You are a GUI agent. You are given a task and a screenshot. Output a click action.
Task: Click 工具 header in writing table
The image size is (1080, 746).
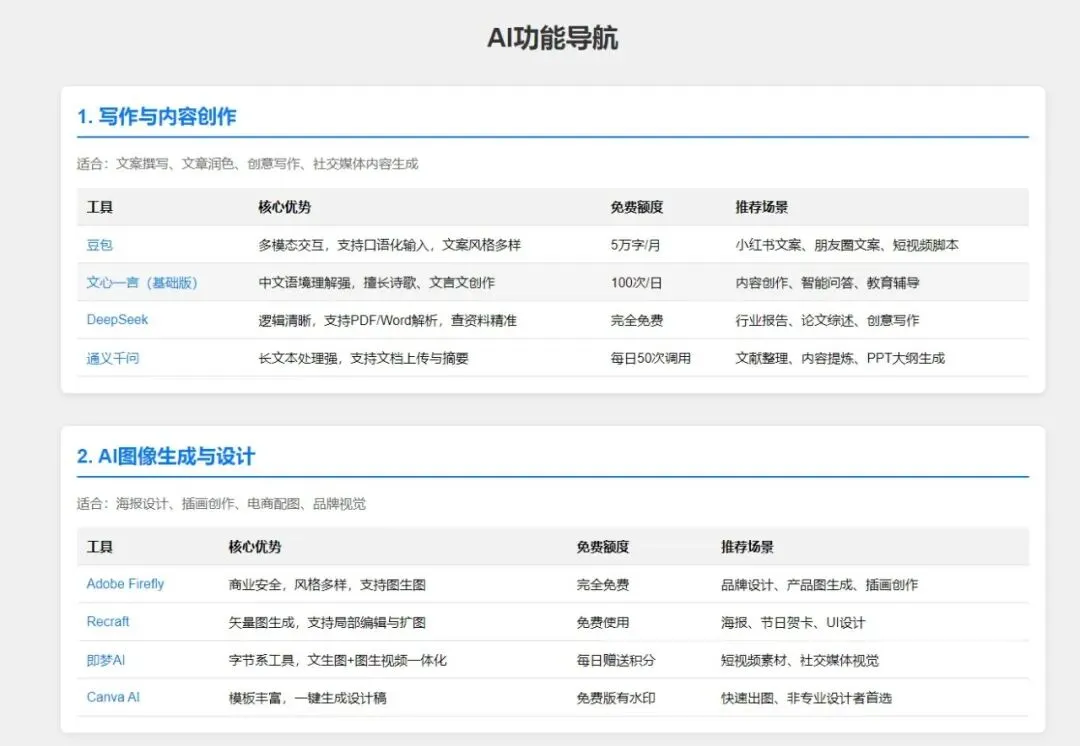(100, 207)
